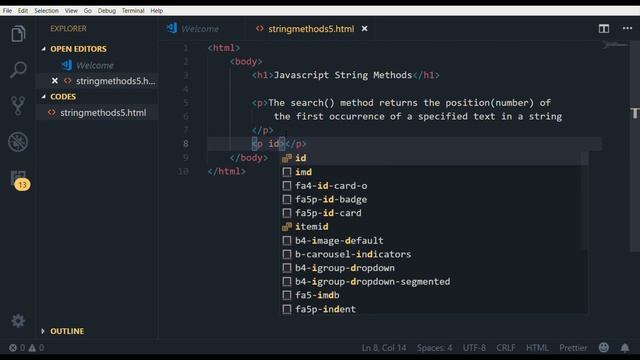
Task: Click the suggestion list scrollbar
Action: coord(585,200)
